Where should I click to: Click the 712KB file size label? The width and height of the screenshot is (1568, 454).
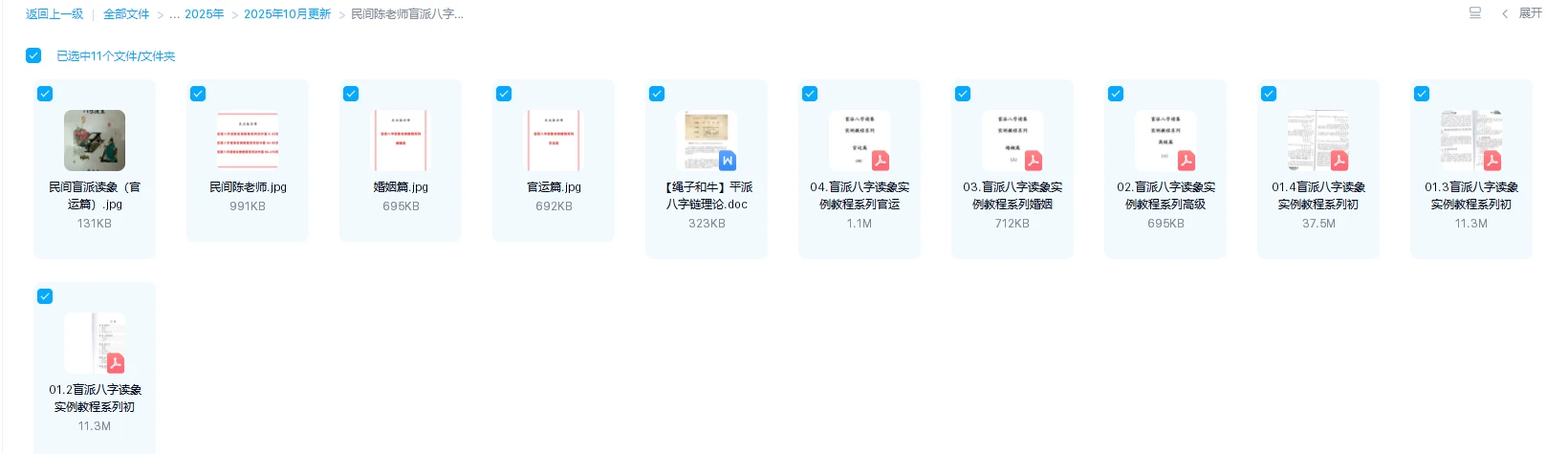point(1013,224)
